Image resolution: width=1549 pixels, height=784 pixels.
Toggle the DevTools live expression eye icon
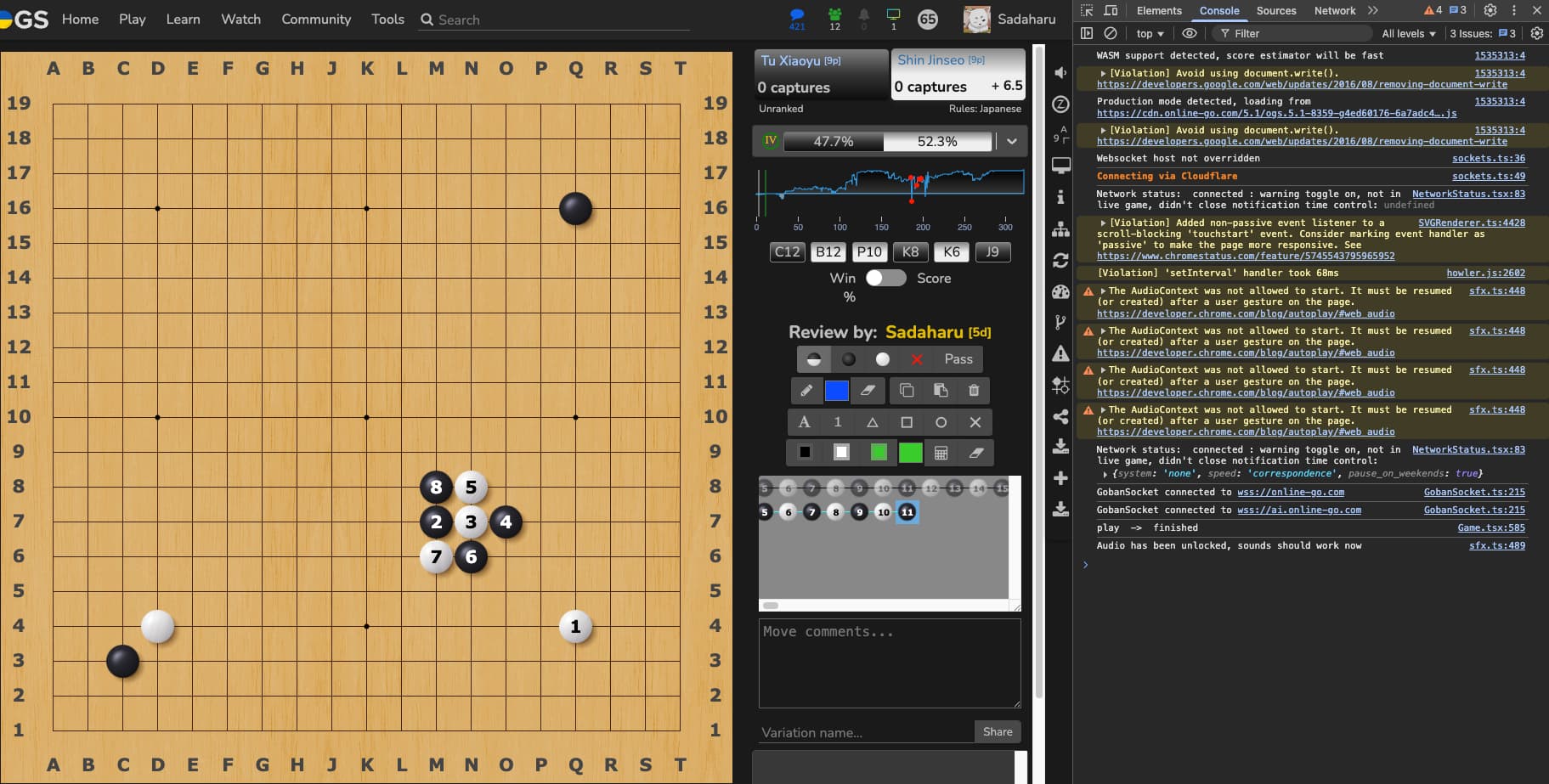click(x=1190, y=33)
